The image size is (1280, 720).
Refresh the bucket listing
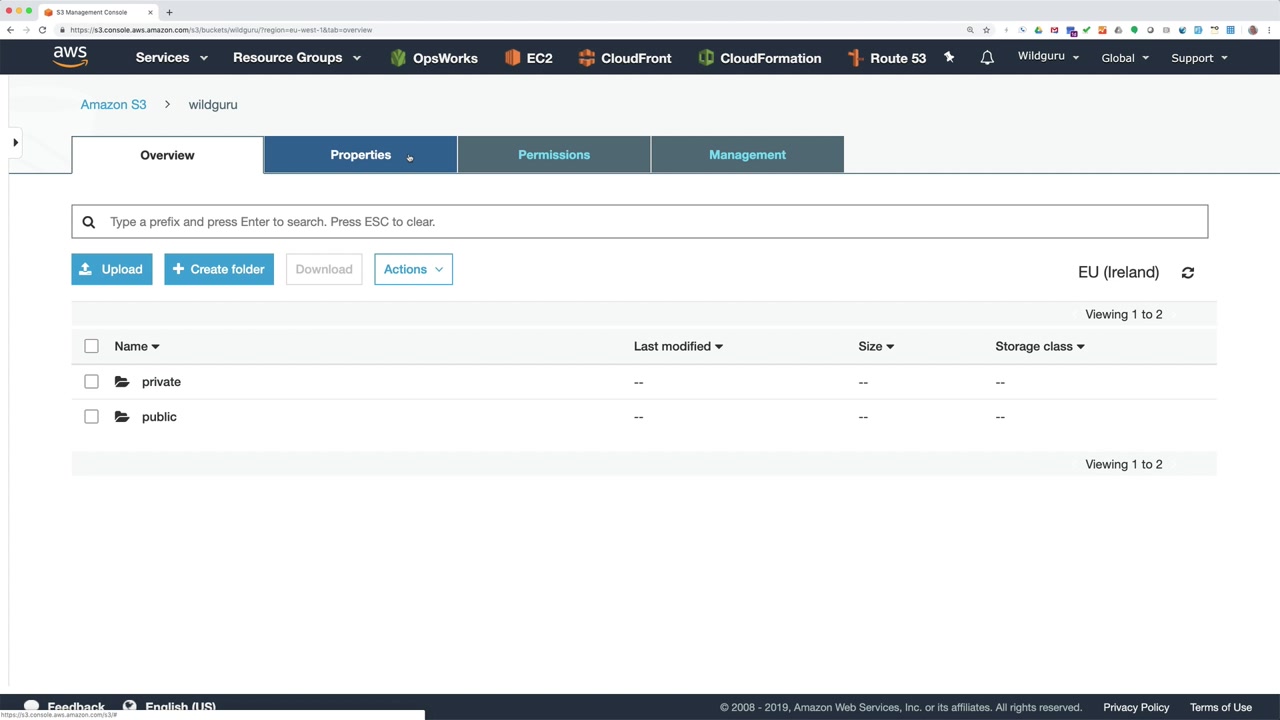tap(1188, 272)
